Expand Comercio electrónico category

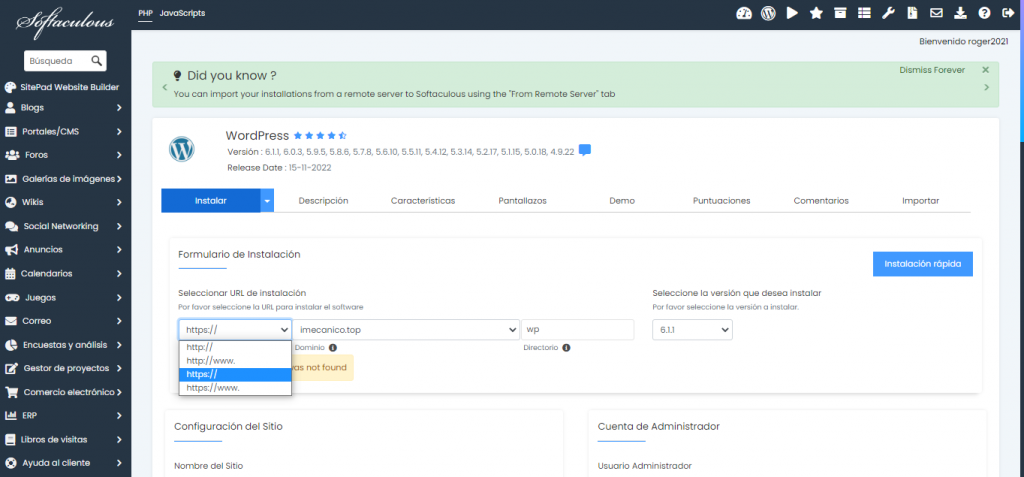pos(65,392)
